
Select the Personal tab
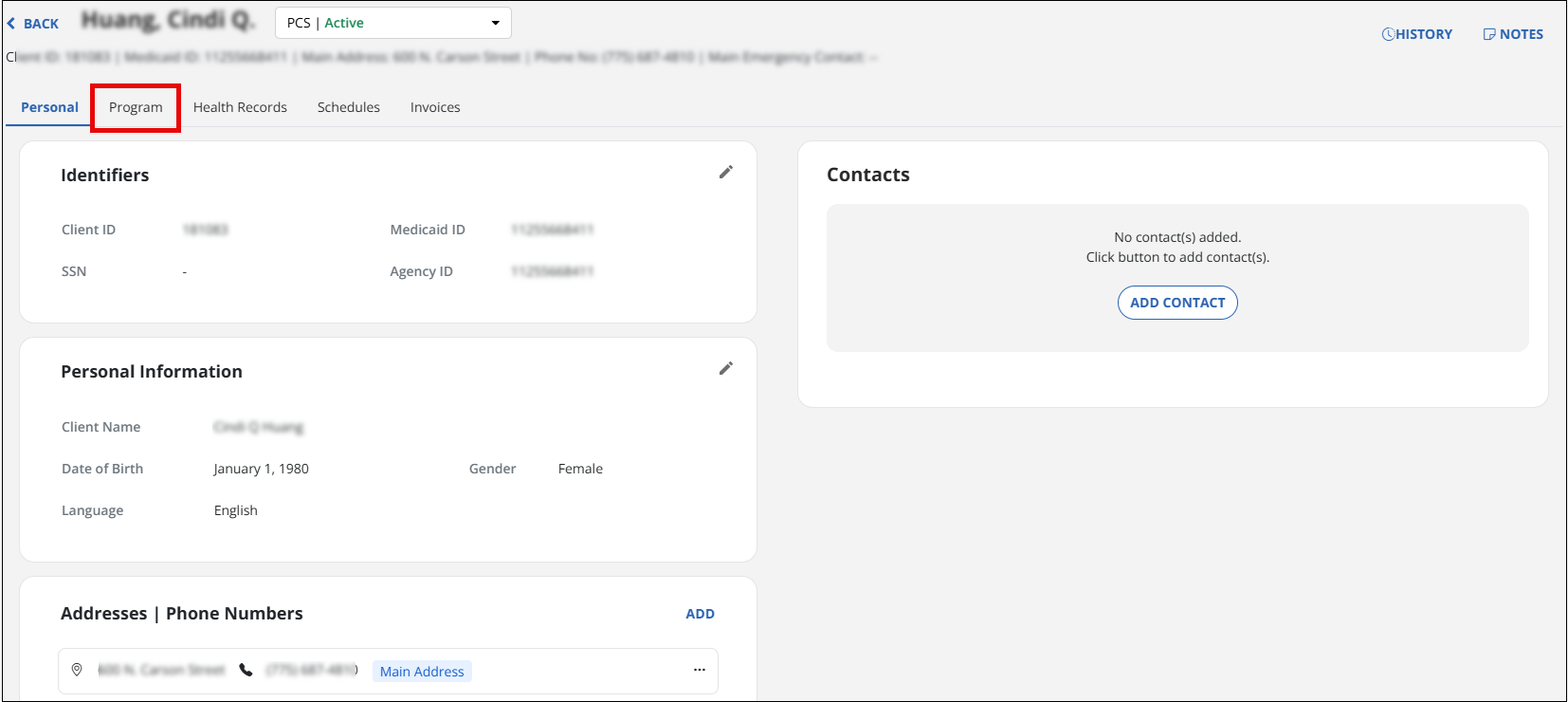(49, 107)
